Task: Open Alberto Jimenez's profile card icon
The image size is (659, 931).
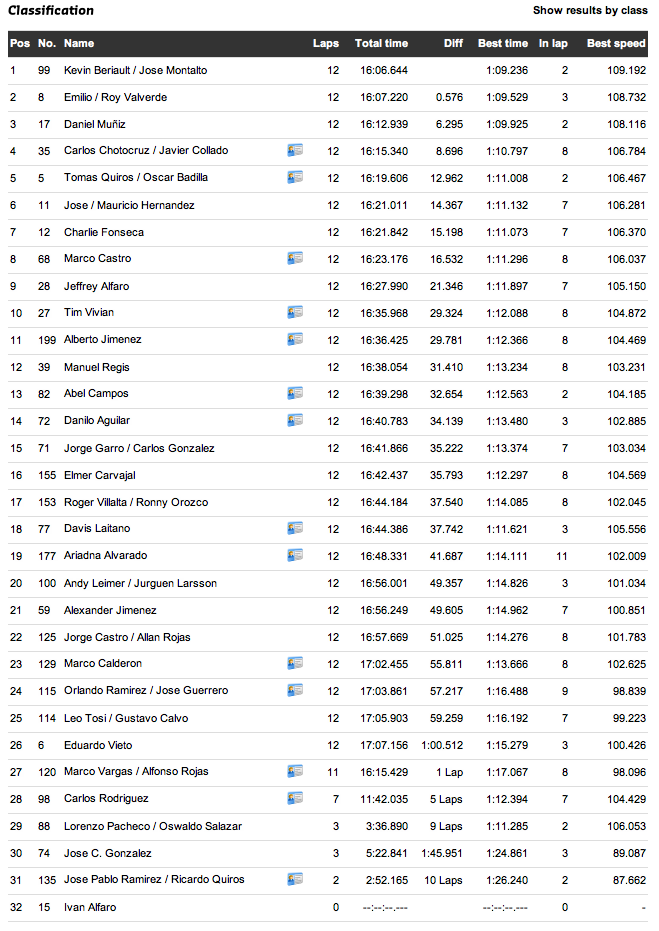Action: [x=295, y=339]
